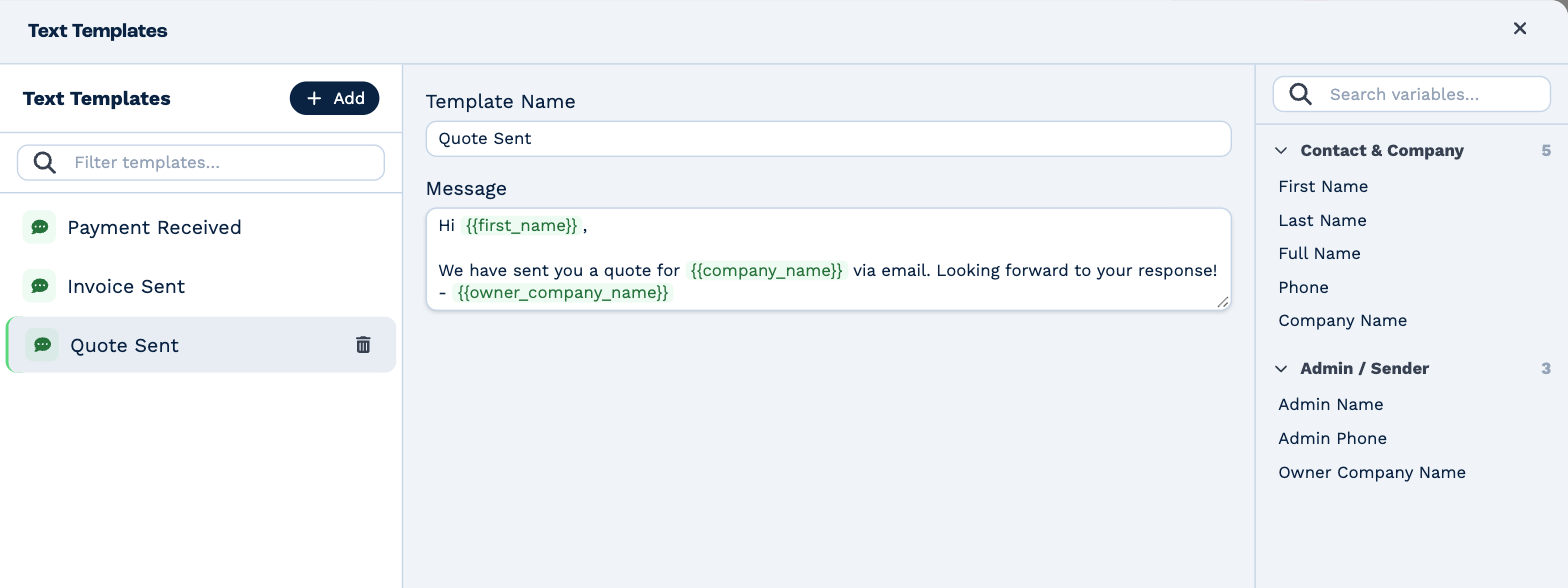
Task: Open the Invoice Sent template
Action: coord(201,286)
